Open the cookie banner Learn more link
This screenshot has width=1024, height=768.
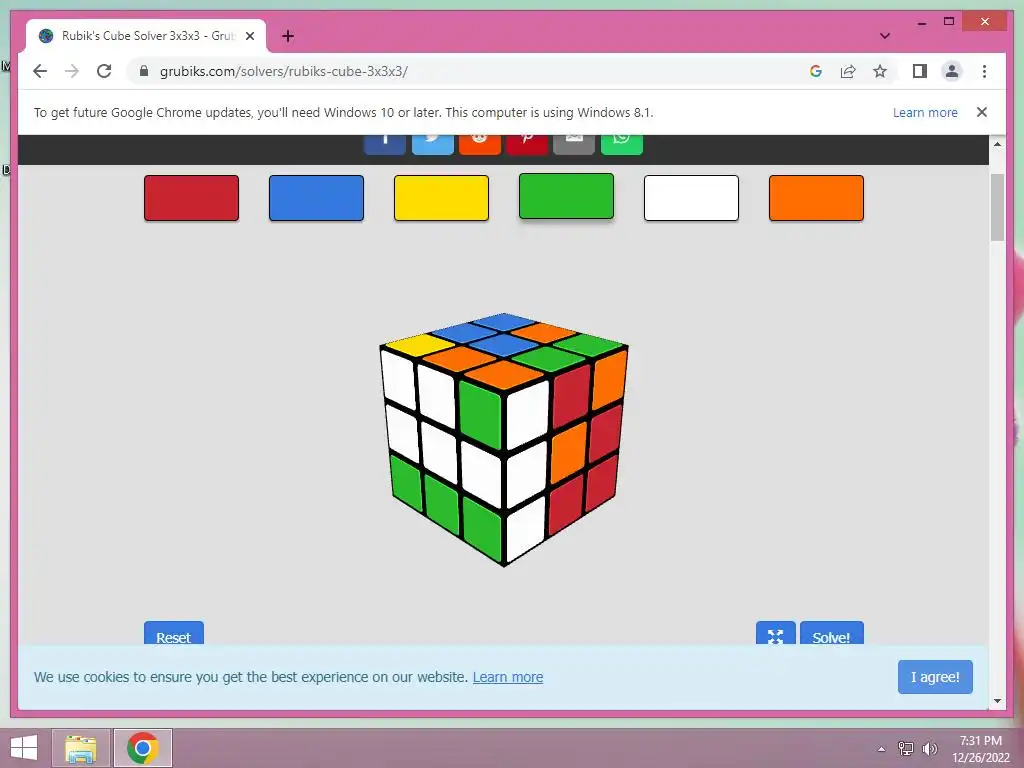pyautogui.click(x=508, y=677)
